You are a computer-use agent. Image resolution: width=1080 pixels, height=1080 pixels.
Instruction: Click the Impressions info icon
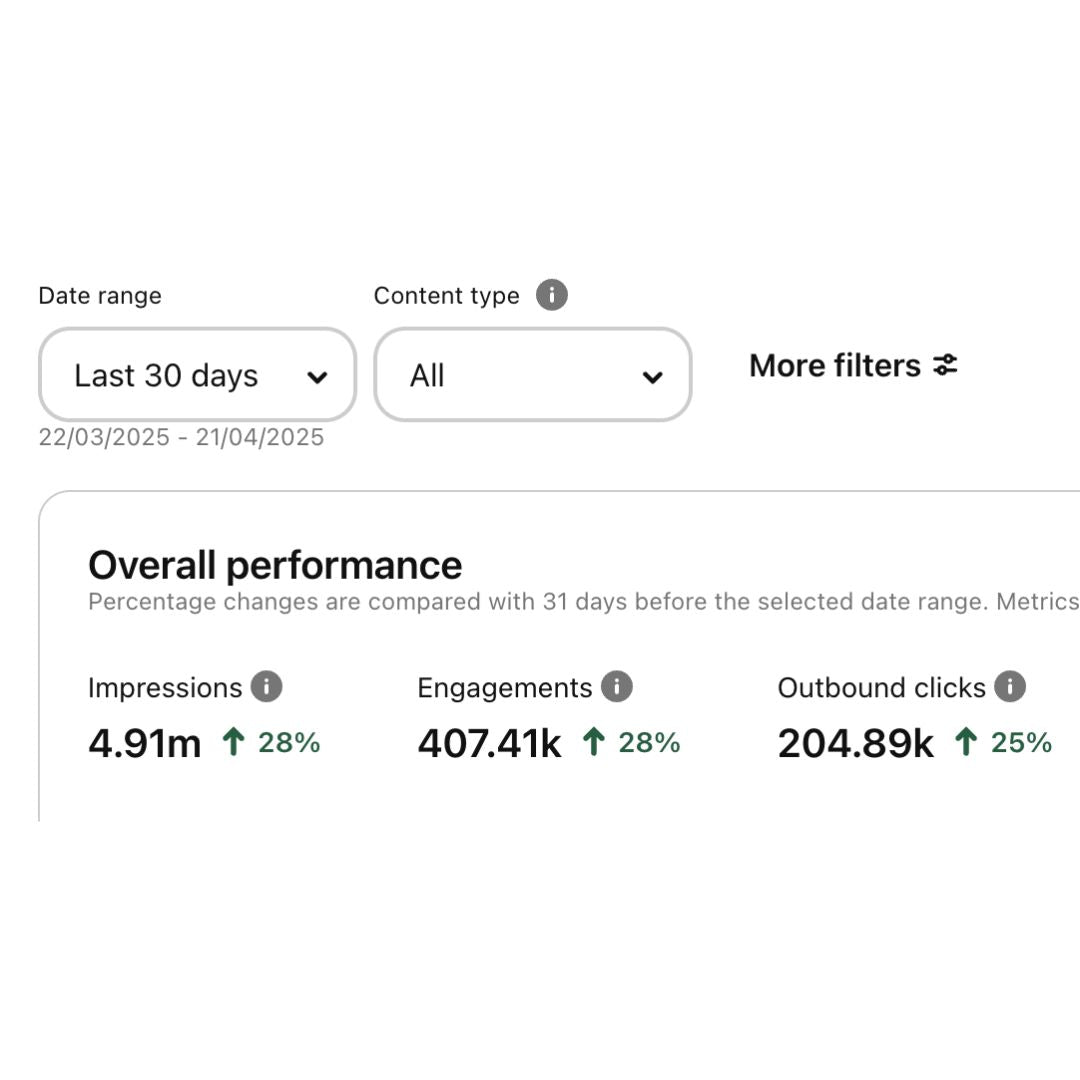pyautogui.click(x=266, y=686)
